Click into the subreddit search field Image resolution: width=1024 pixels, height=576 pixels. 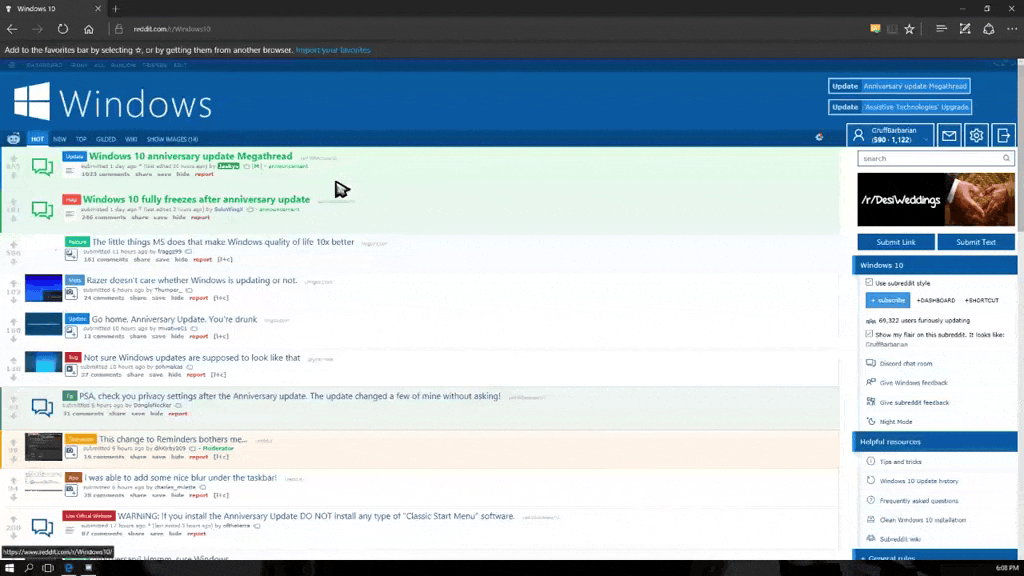coord(928,158)
